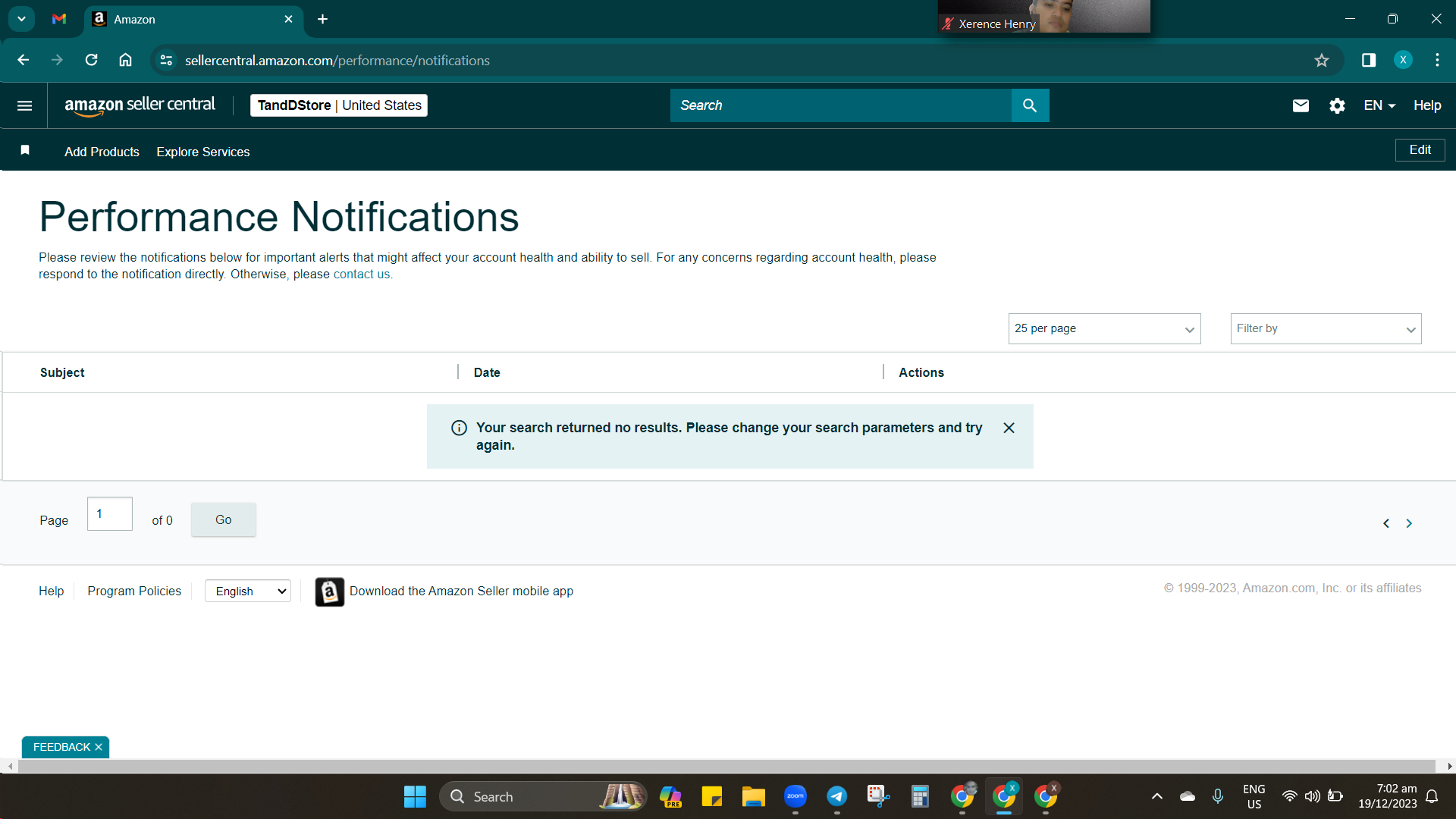Switch to the pinned Gmail tab

click(x=59, y=19)
